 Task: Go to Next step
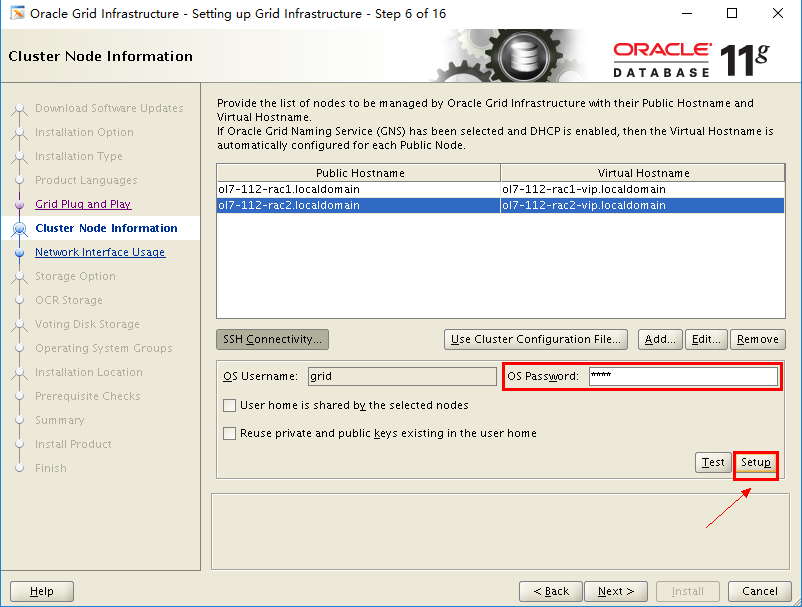pyautogui.click(x=616, y=591)
